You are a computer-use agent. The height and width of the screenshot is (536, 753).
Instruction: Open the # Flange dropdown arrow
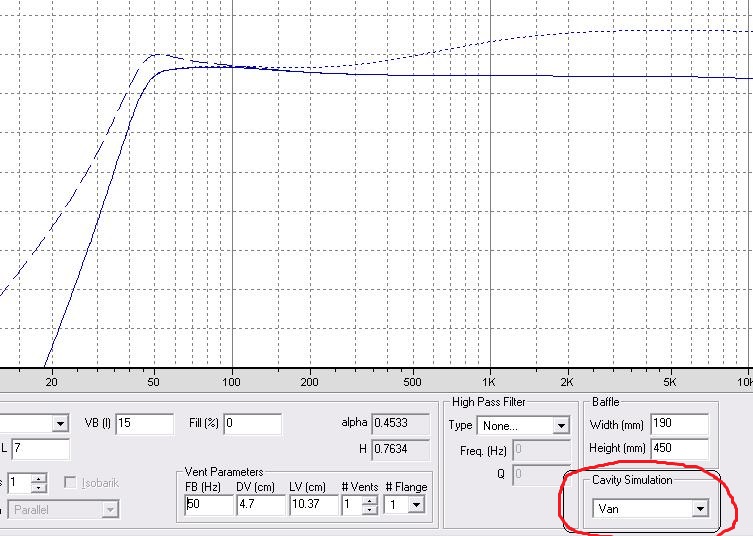point(416,504)
